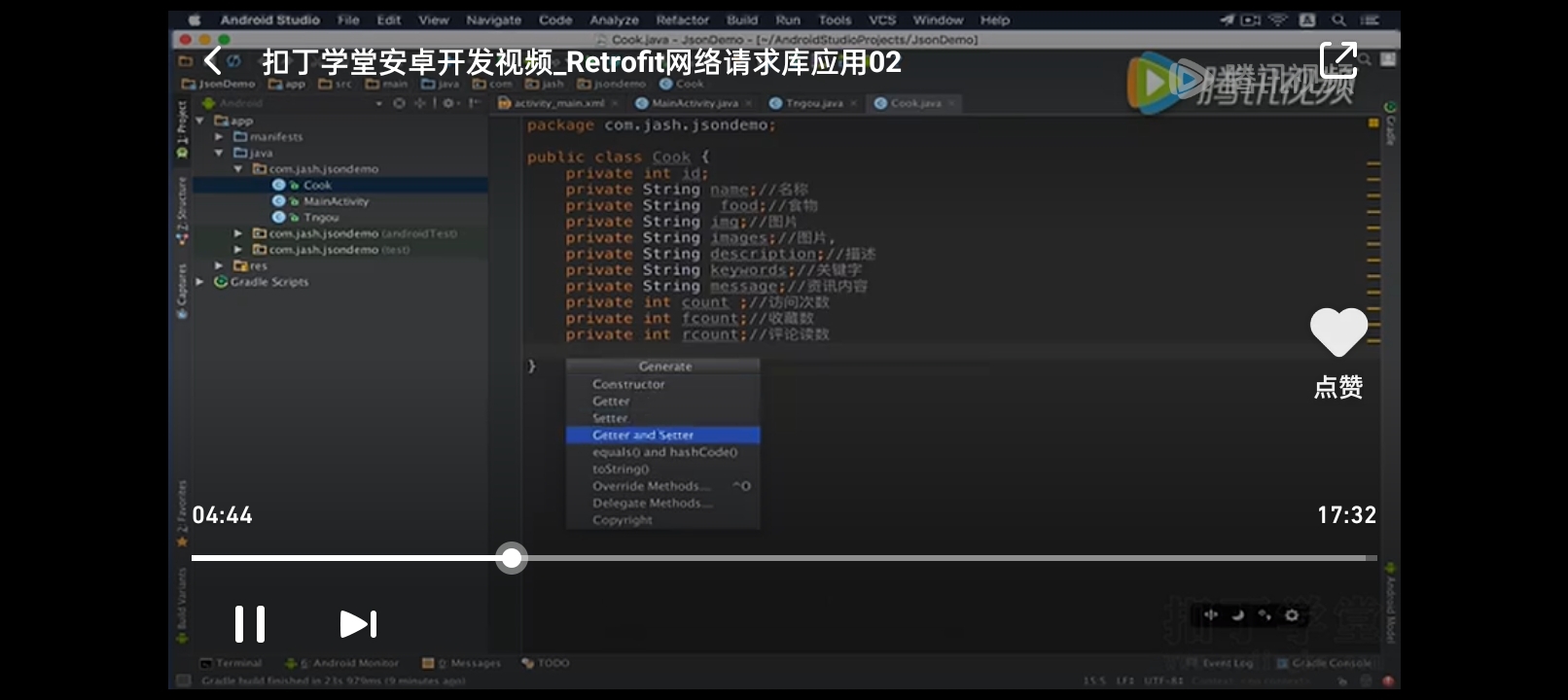Image resolution: width=1568 pixels, height=700 pixels.
Task: Click the jsondemo breadcrumb folder
Action: tap(611, 85)
